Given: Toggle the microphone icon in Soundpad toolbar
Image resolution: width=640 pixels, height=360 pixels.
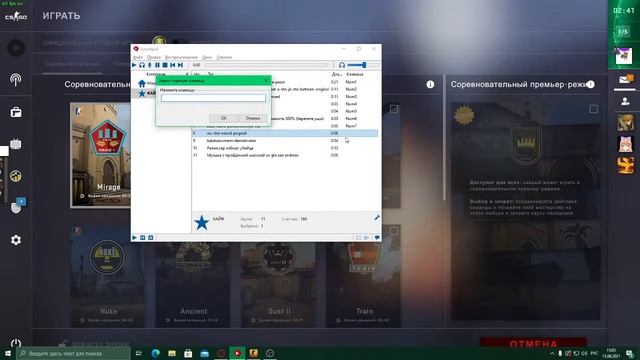Looking at the screenshot, I should (149, 65).
